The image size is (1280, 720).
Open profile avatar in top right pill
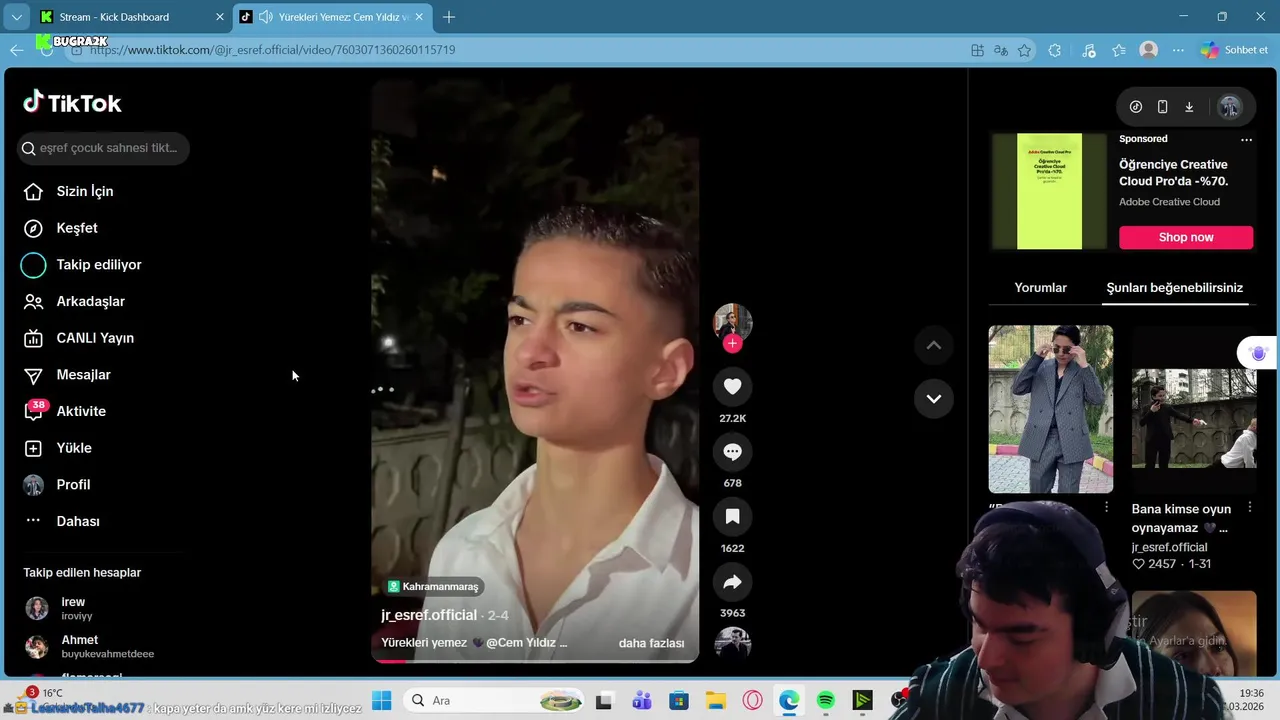pos(1230,107)
